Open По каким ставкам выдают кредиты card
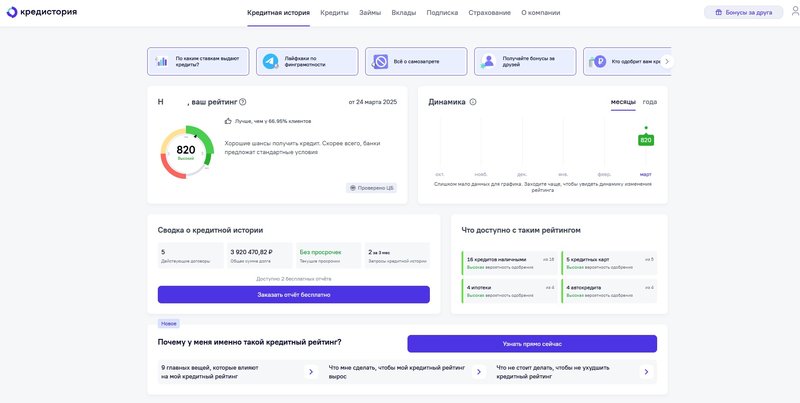The width and height of the screenshot is (800, 403). coord(198,62)
